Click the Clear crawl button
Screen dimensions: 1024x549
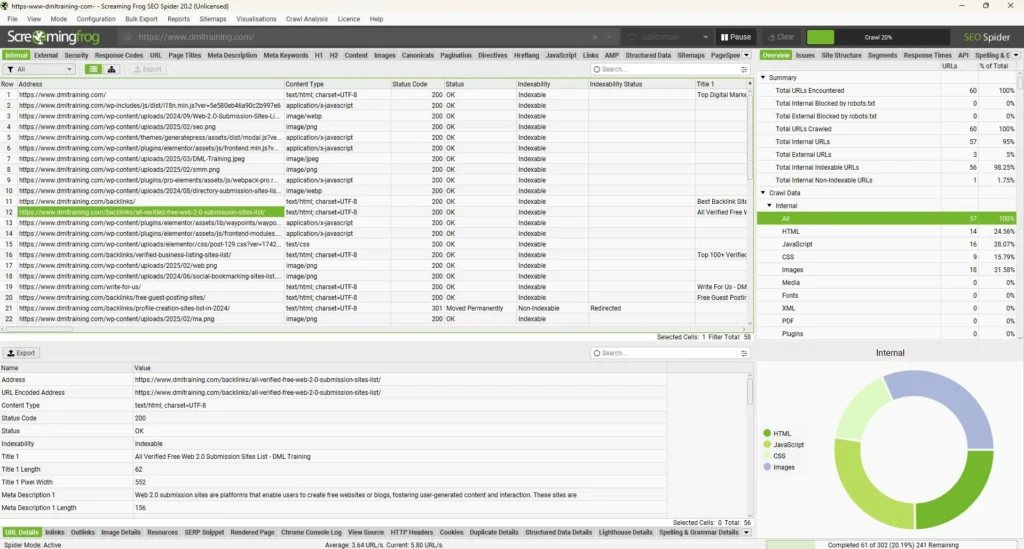pos(781,37)
